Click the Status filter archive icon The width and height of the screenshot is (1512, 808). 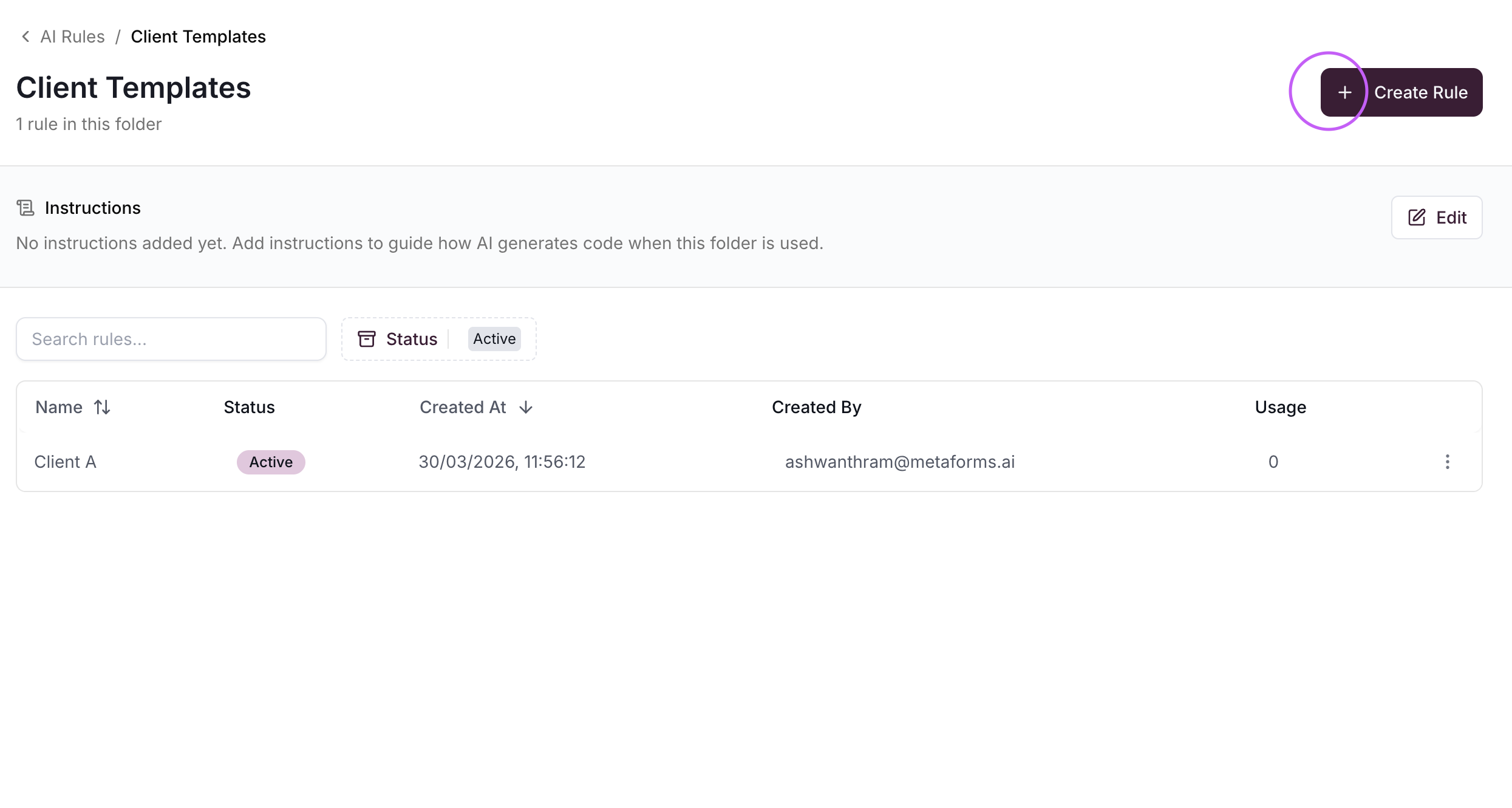click(367, 339)
